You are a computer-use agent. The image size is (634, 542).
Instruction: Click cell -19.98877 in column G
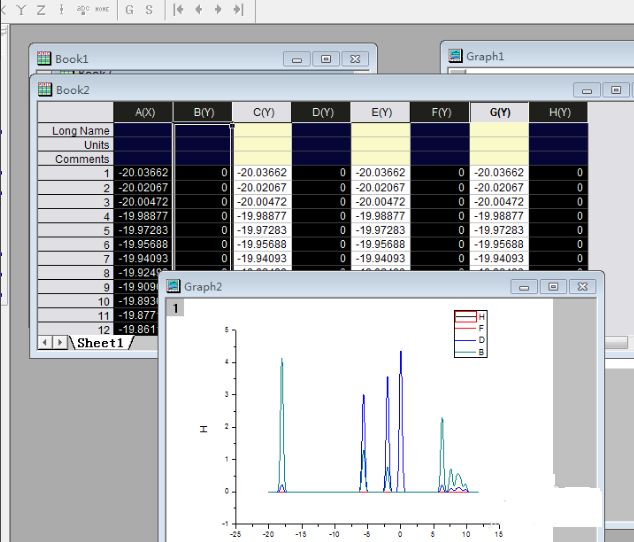(x=499, y=216)
